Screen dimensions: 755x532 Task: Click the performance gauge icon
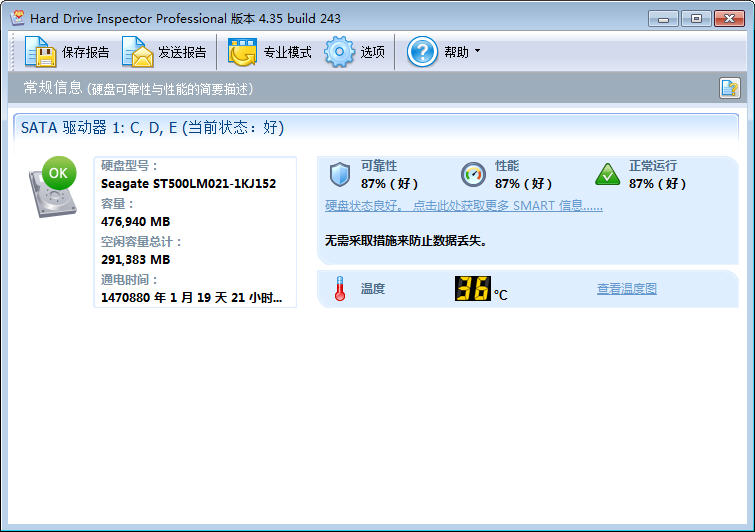point(473,174)
